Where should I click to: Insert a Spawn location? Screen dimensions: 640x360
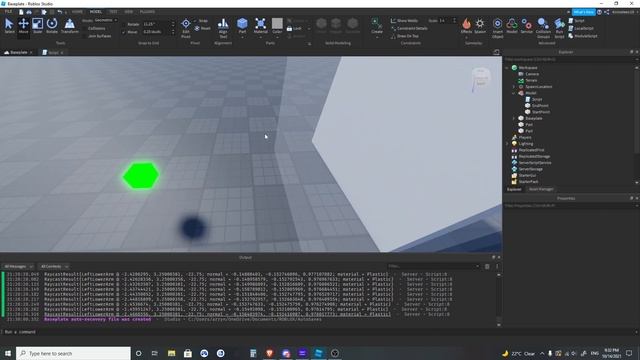480,26
